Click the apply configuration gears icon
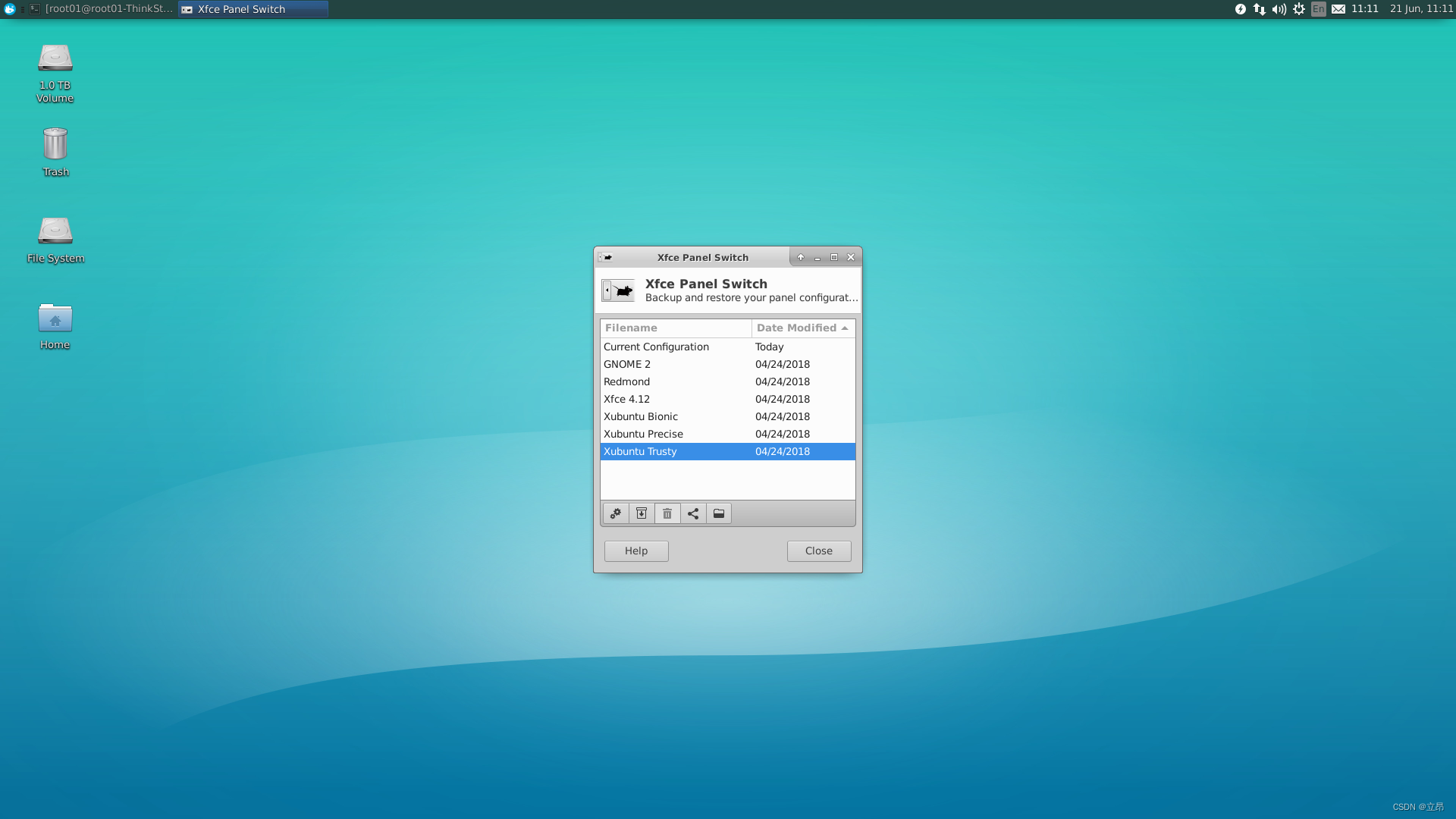This screenshot has width=1456, height=819. (x=616, y=514)
